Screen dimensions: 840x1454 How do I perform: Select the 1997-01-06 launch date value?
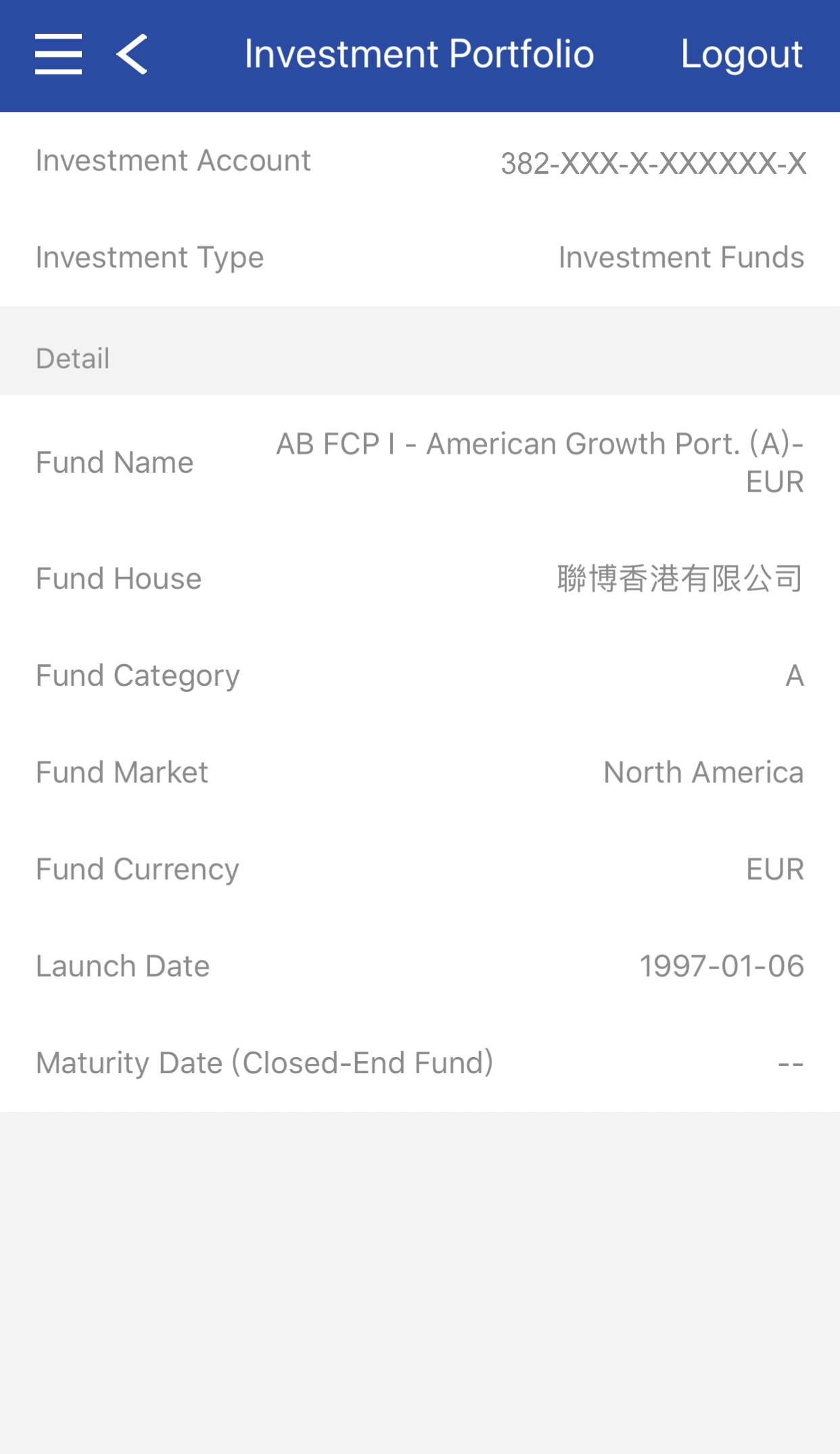[x=722, y=966]
